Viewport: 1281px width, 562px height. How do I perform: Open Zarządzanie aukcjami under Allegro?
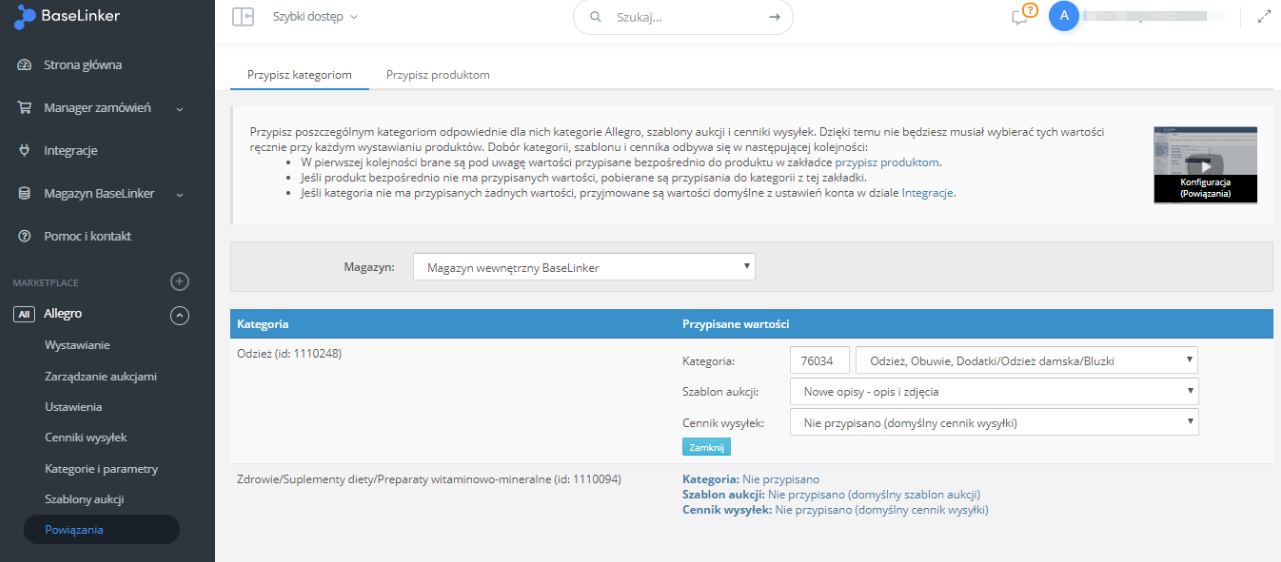click(x=101, y=376)
